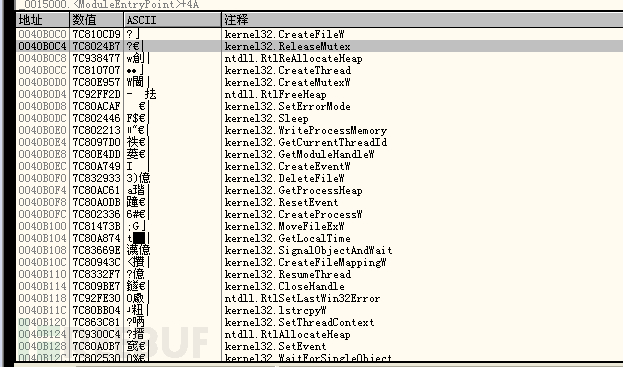Image resolution: width=623 pixels, height=367 pixels.
Task: Click value 7C938477
Action: pyautogui.click(x=97, y=58)
